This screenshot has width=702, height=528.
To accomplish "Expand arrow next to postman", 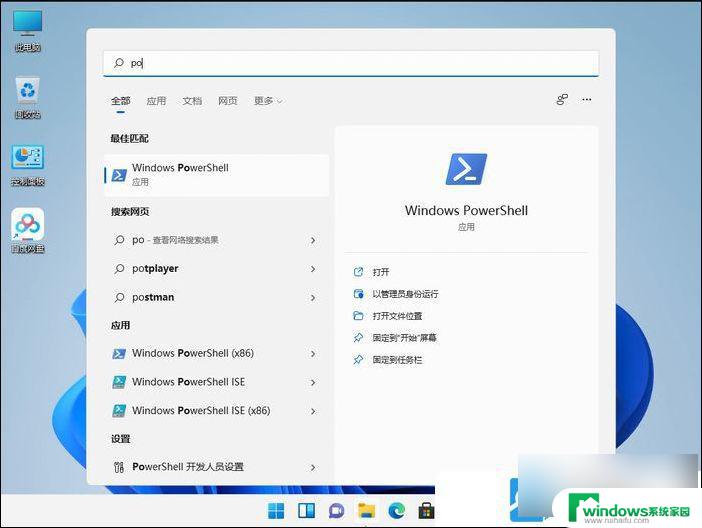I will pyautogui.click(x=313, y=298).
